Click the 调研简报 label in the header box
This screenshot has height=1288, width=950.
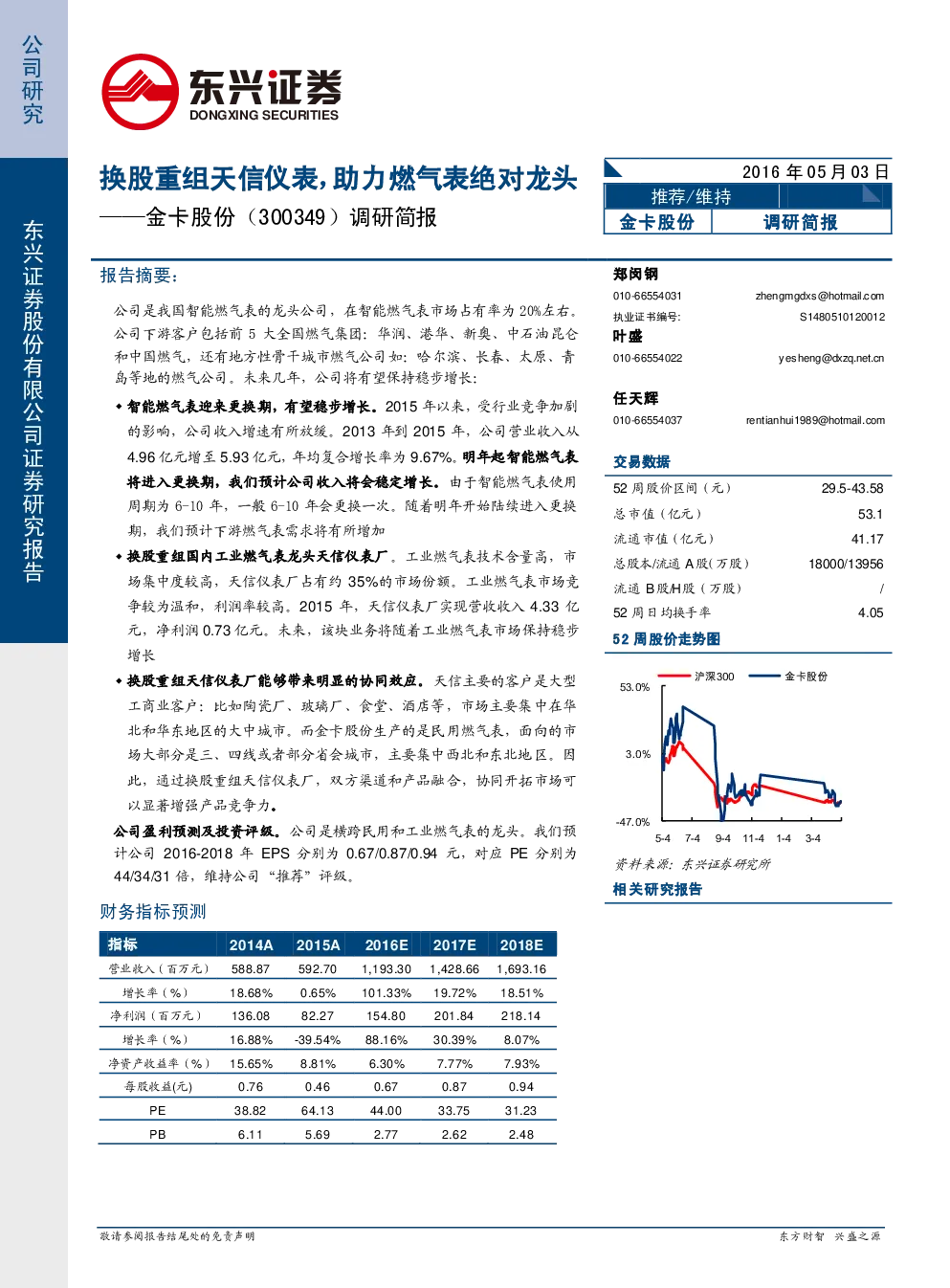(x=800, y=222)
